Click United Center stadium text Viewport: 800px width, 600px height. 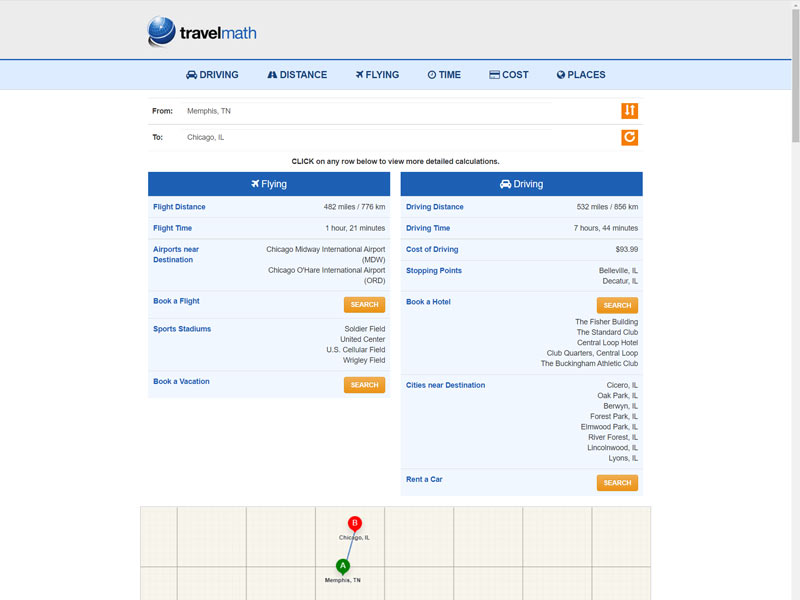[x=363, y=339]
